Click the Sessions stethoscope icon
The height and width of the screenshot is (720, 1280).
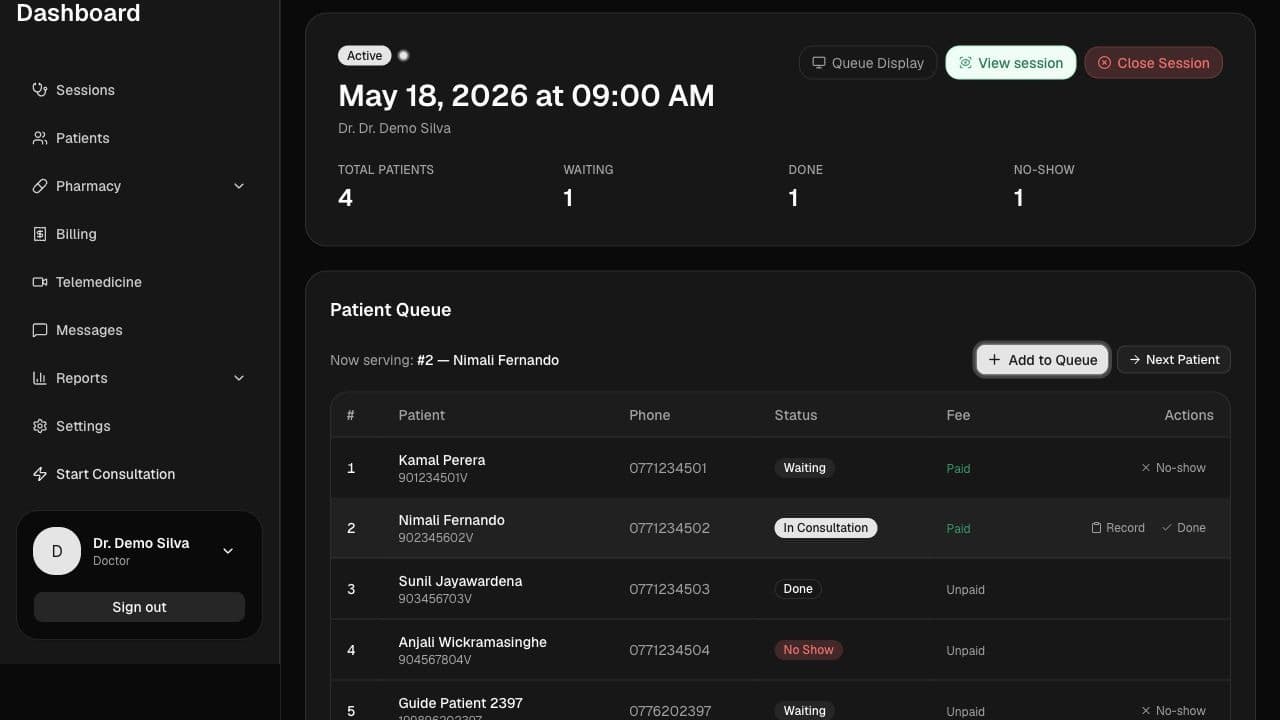coord(40,90)
